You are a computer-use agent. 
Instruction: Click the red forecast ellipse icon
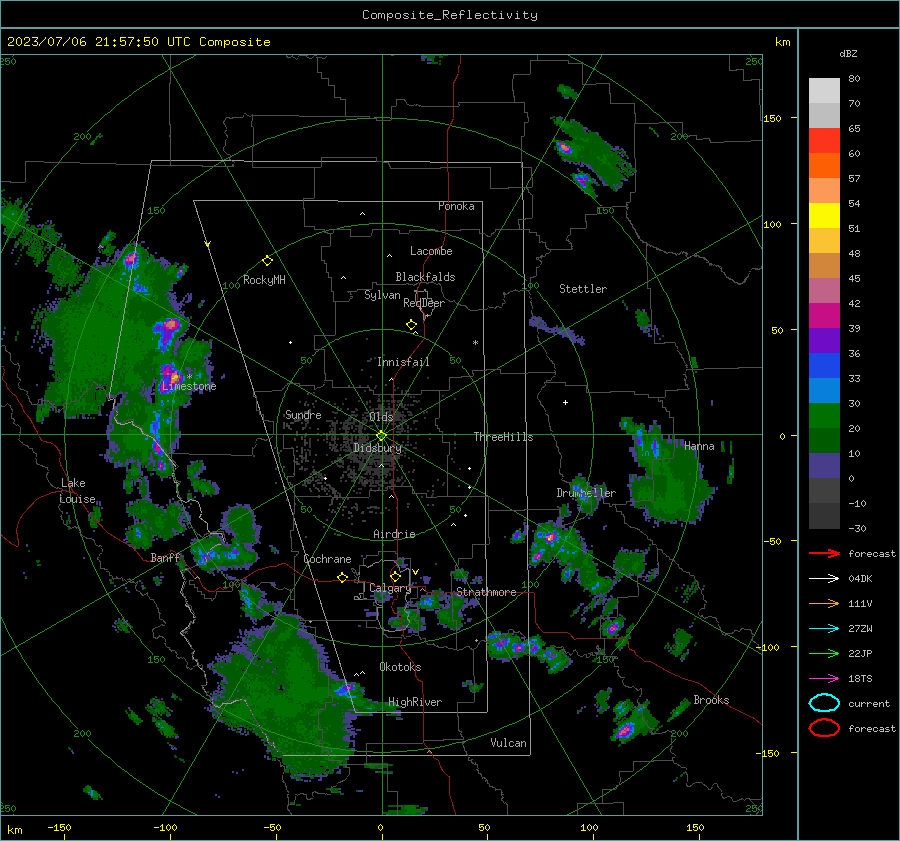tap(824, 728)
